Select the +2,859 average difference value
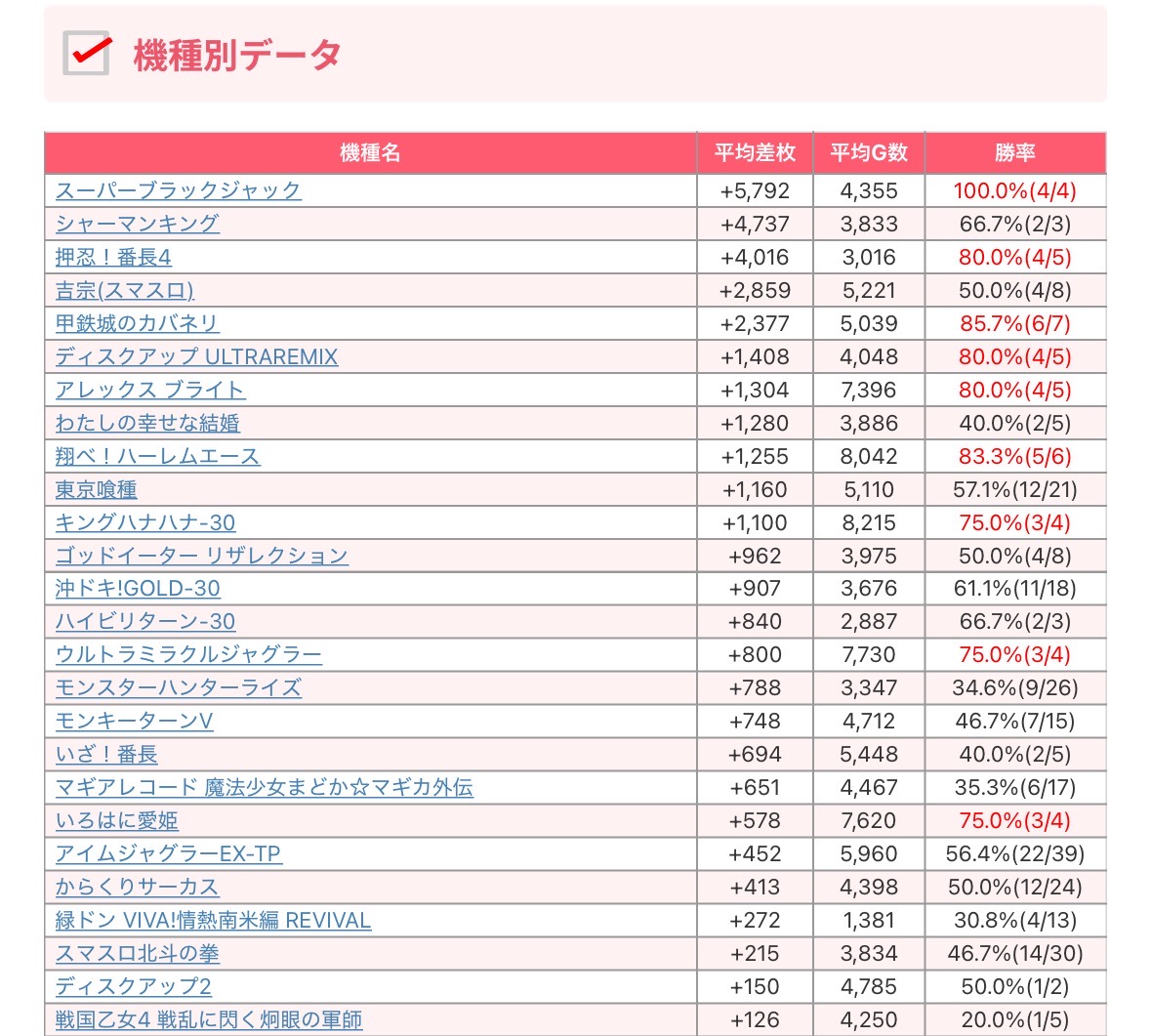Image resolution: width=1151 pixels, height=1036 pixels. (x=755, y=291)
